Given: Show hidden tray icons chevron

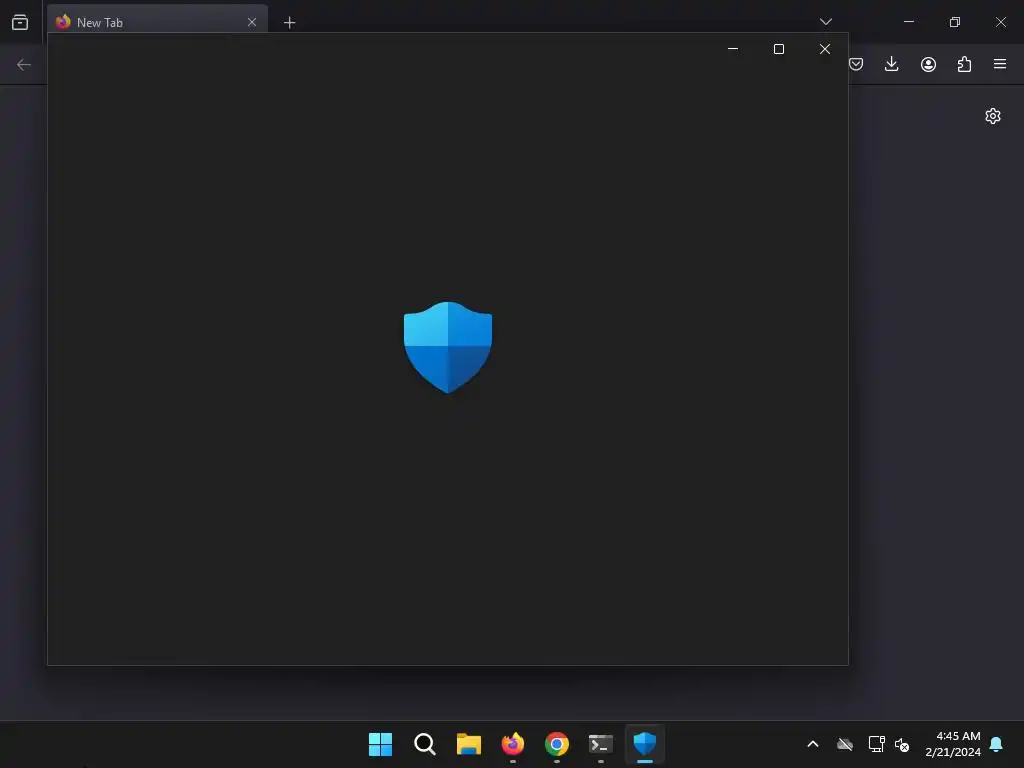Looking at the screenshot, I should pyautogui.click(x=813, y=744).
